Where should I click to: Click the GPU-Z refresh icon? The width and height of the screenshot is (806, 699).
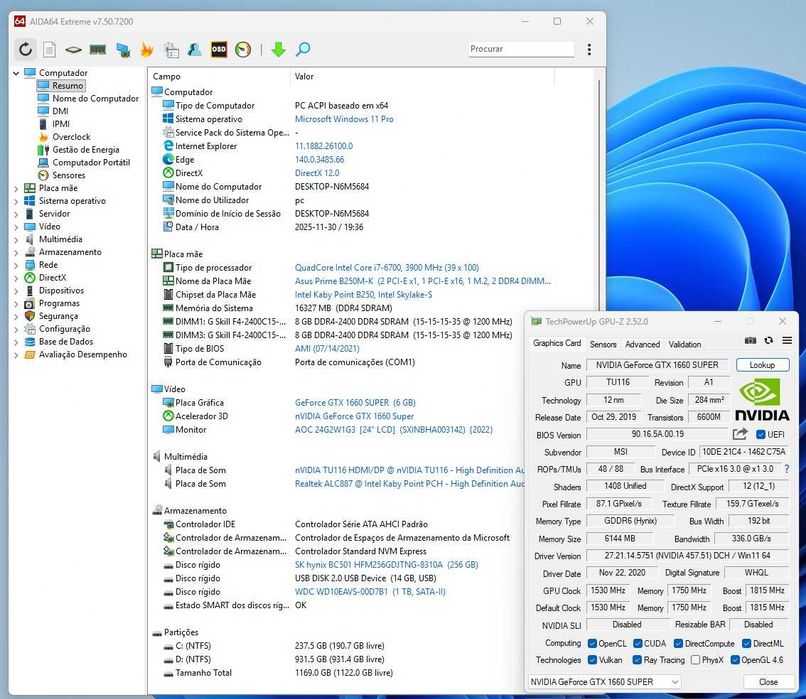point(768,340)
